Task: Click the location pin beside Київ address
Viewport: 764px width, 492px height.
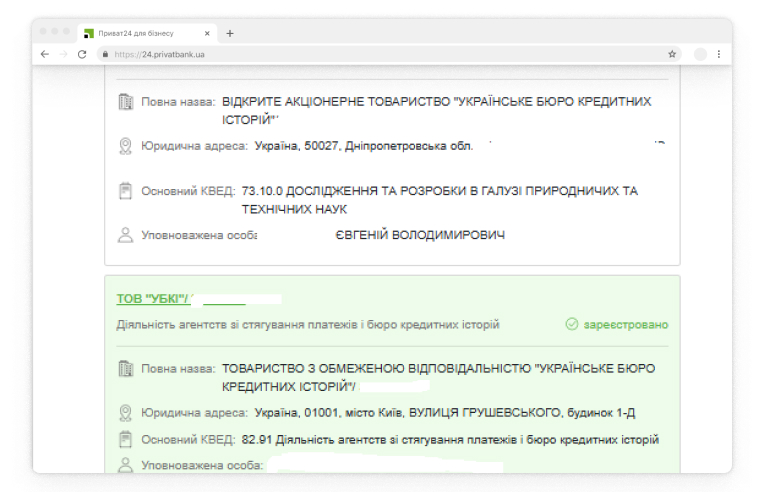Action: [126, 412]
